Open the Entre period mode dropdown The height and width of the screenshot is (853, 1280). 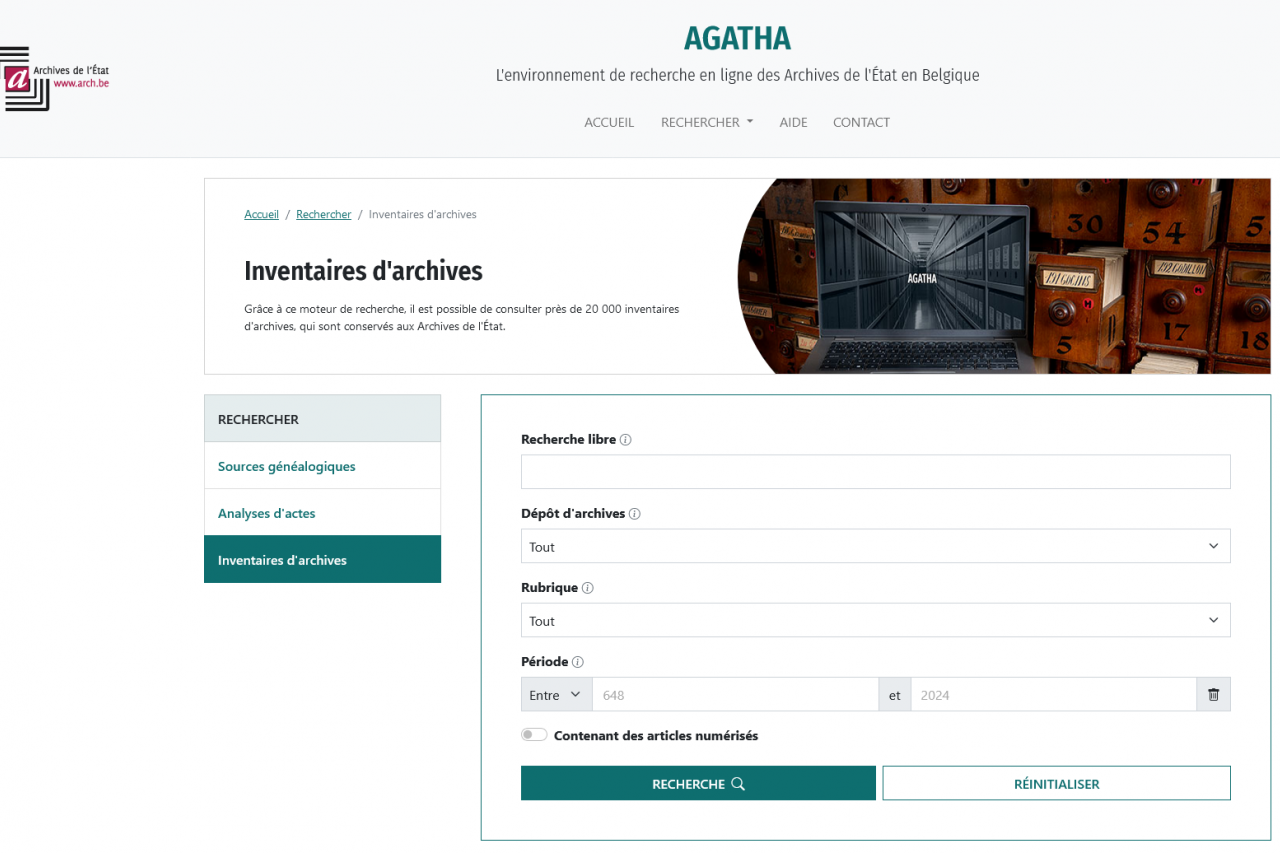(x=557, y=695)
